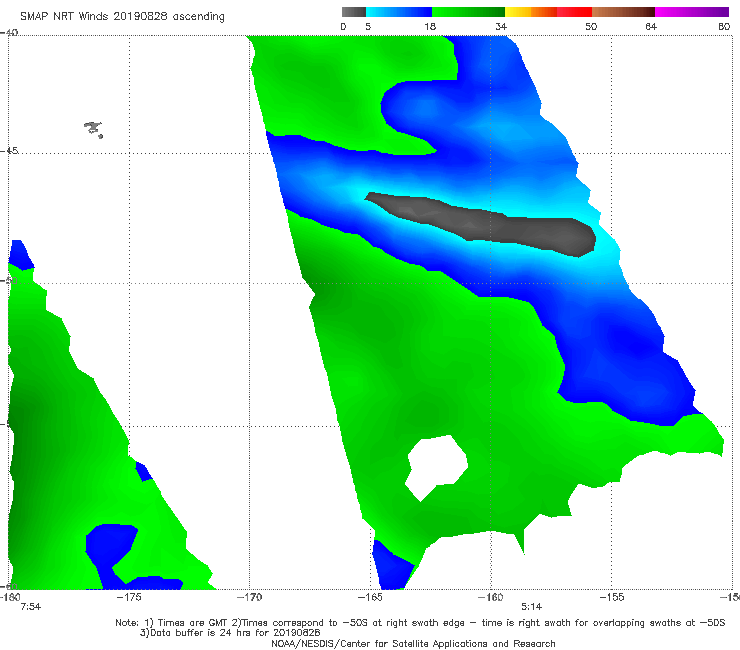Click the white data gap inside green swath
The height and width of the screenshot is (650, 740).
coord(437,467)
